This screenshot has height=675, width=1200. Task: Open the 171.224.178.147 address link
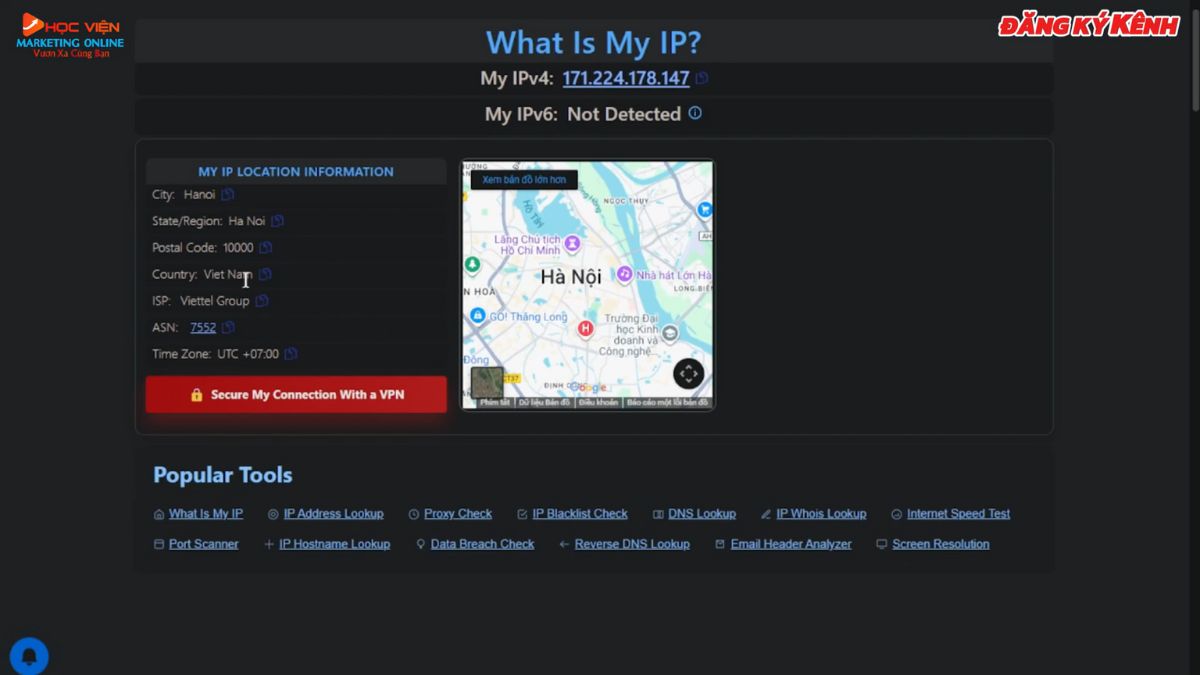pyautogui.click(x=626, y=77)
